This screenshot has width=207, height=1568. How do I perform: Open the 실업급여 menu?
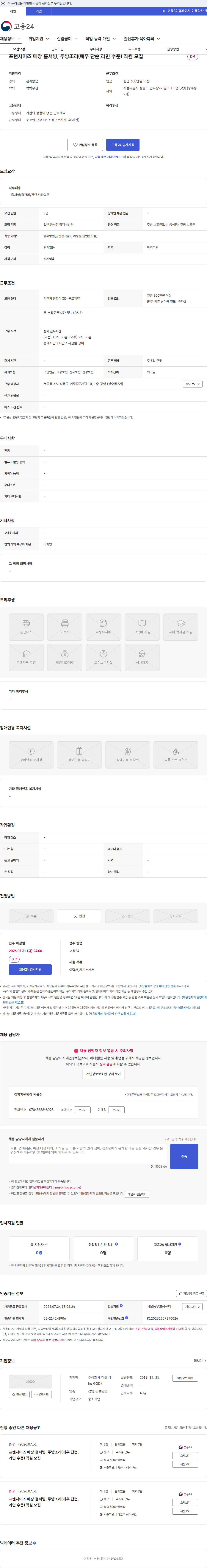point(67,39)
